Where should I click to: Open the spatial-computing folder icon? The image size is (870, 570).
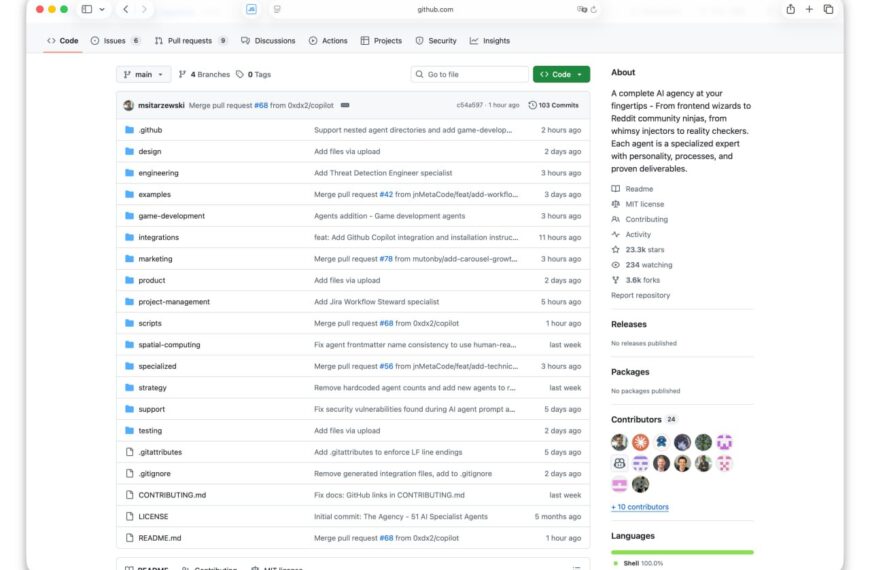coord(129,345)
